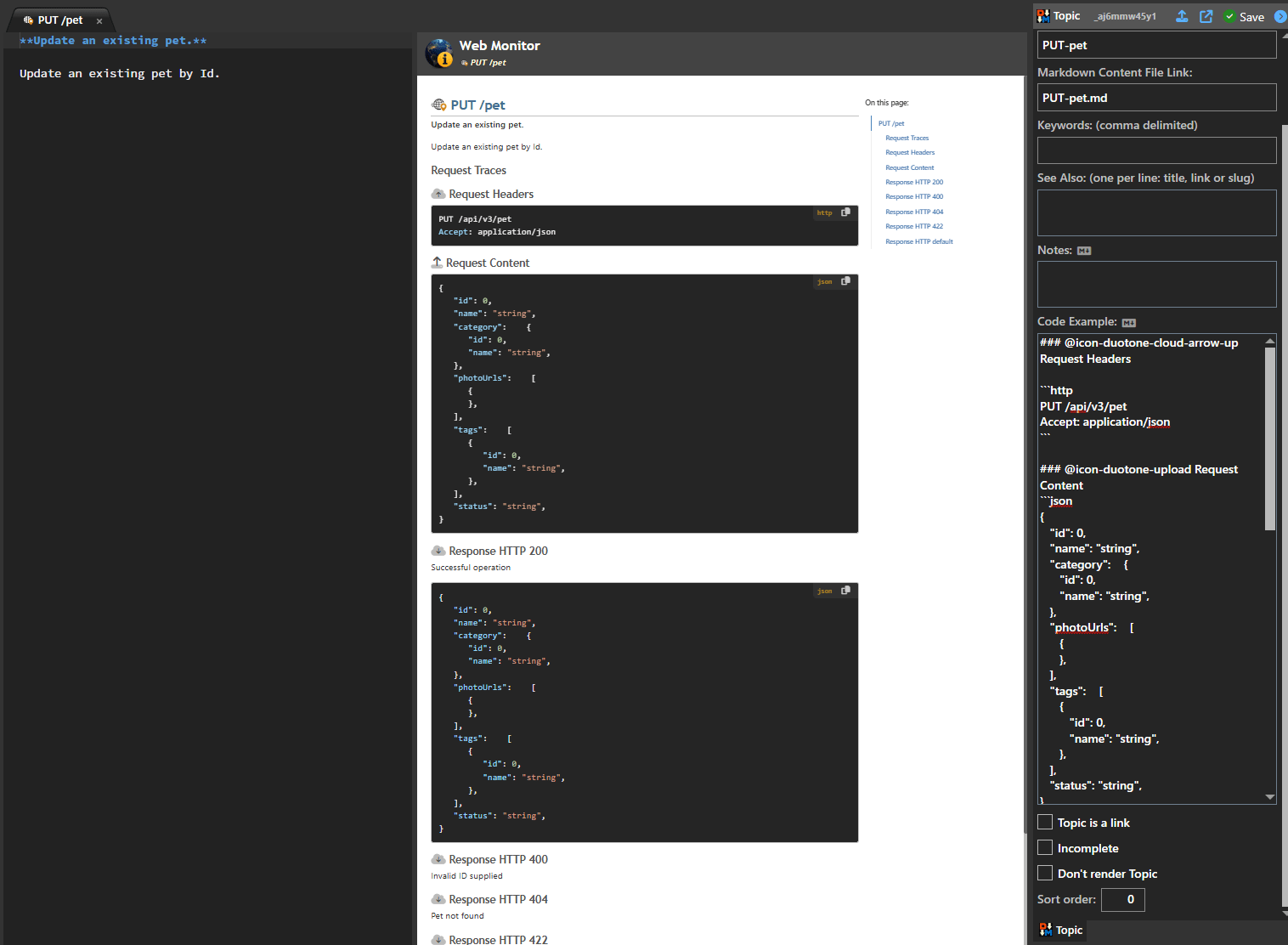This screenshot has width=1288, height=945.
Task: Click the cloud icon beside Response HTTP 400
Action: pyautogui.click(x=438, y=859)
